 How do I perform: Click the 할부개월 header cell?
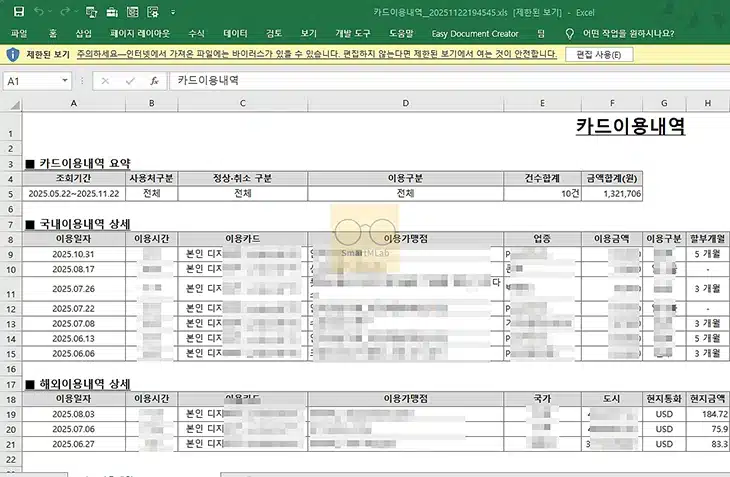[x=708, y=239]
